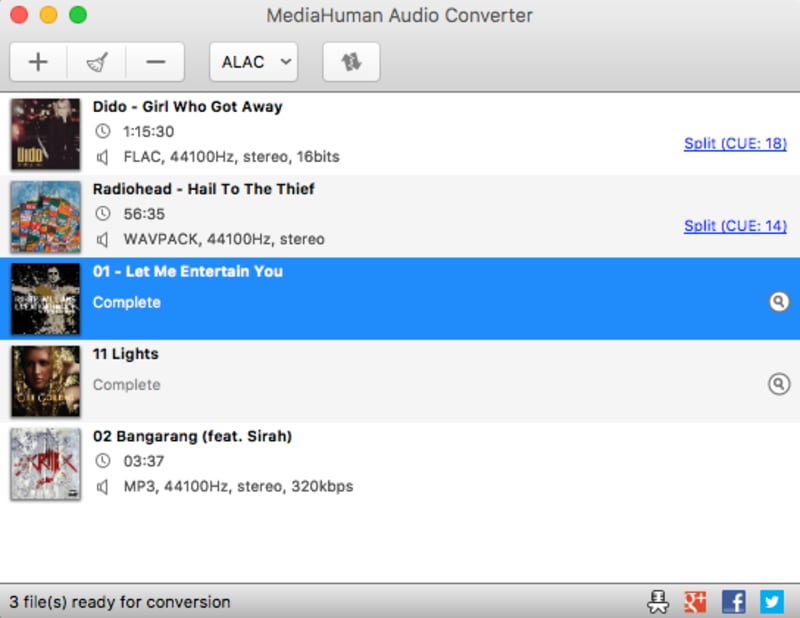Open MediaHuman mascot icon in status bar
The width and height of the screenshot is (800, 618).
coord(657,601)
